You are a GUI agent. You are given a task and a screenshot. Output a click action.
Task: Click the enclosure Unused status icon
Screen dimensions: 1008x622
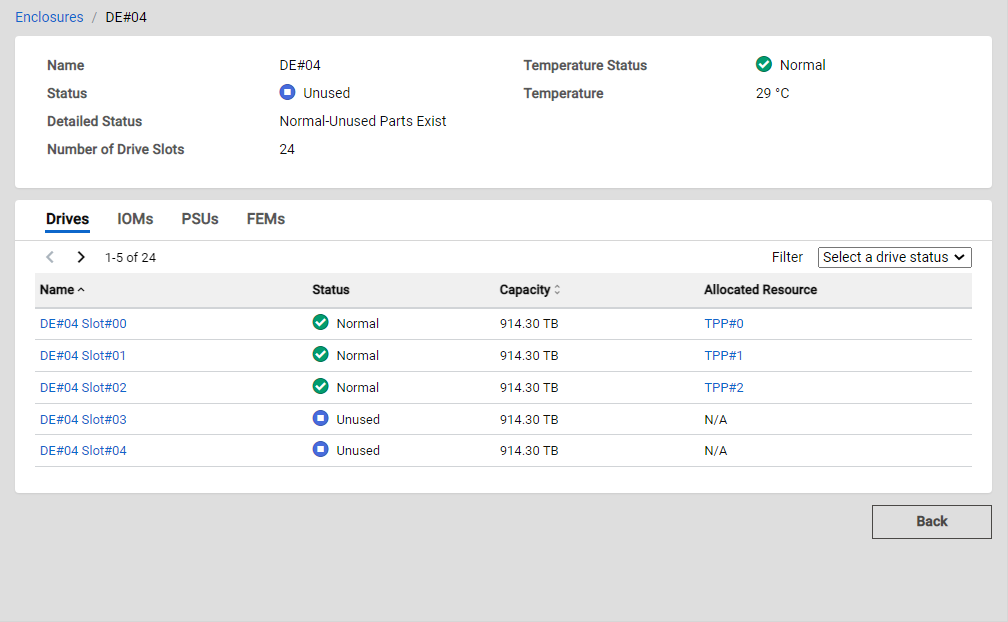click(x=287, y=93)
